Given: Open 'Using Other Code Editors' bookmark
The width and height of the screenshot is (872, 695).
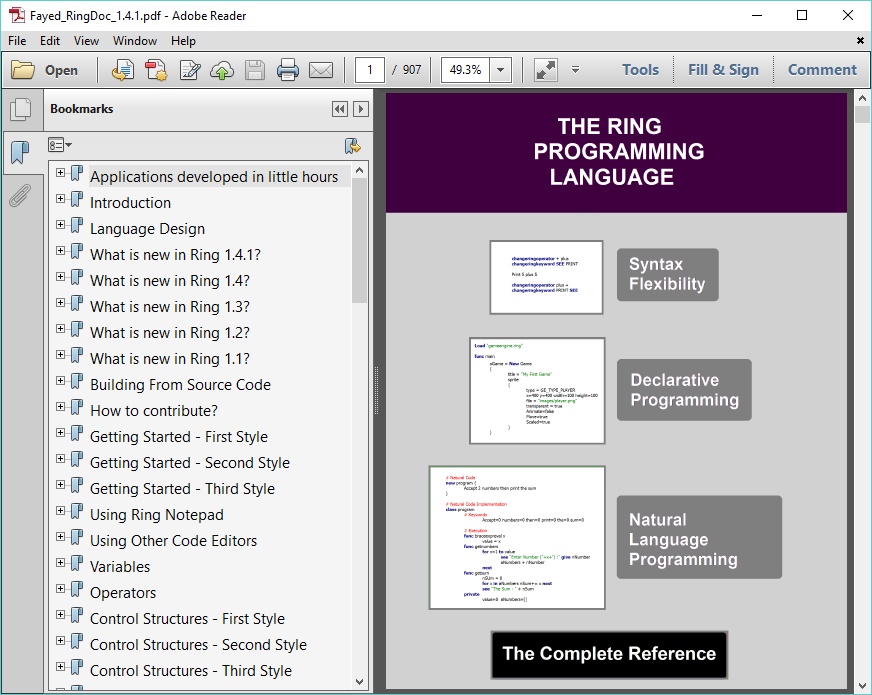Looking at the screenshot, I should (x=174, y=541).
